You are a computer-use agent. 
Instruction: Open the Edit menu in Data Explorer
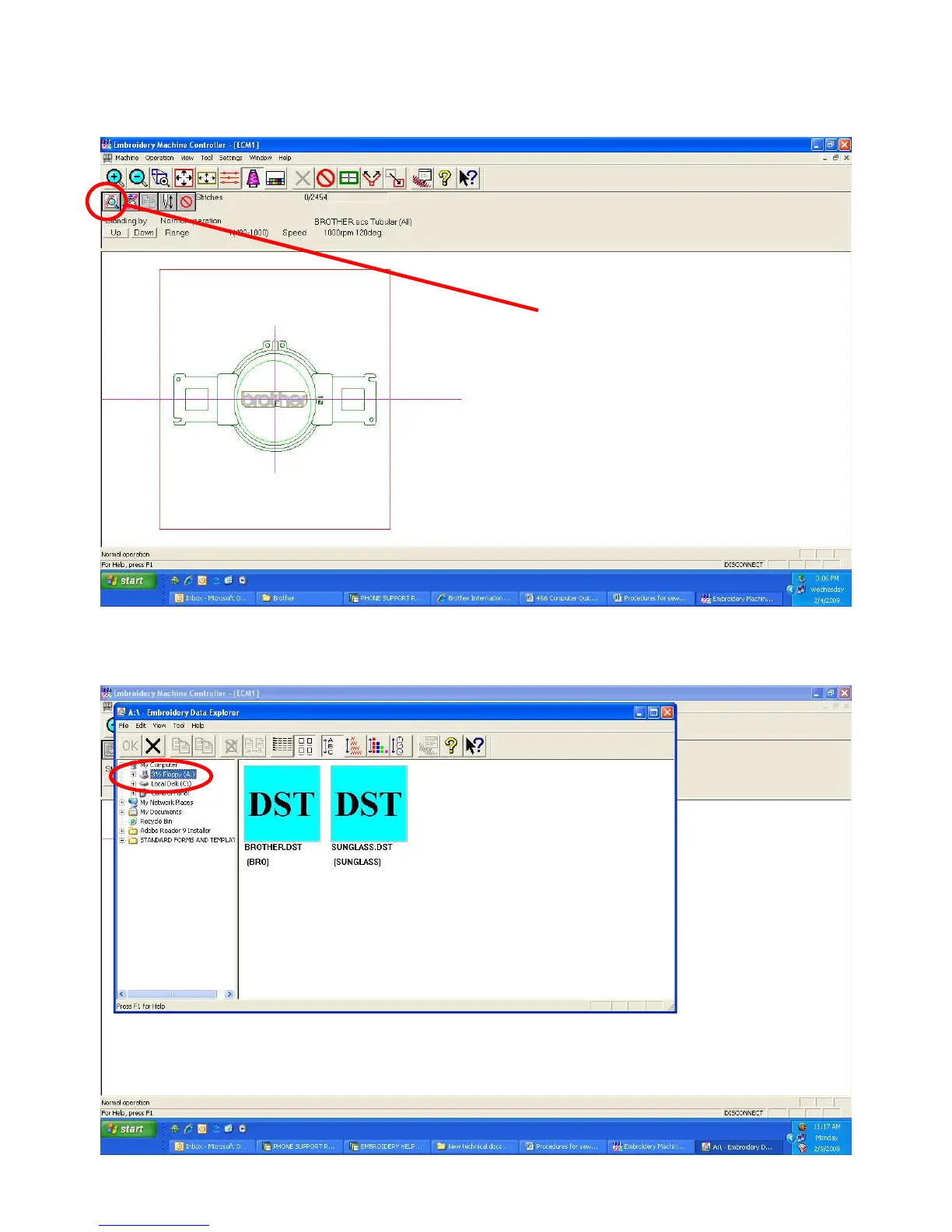coord(141,726)
